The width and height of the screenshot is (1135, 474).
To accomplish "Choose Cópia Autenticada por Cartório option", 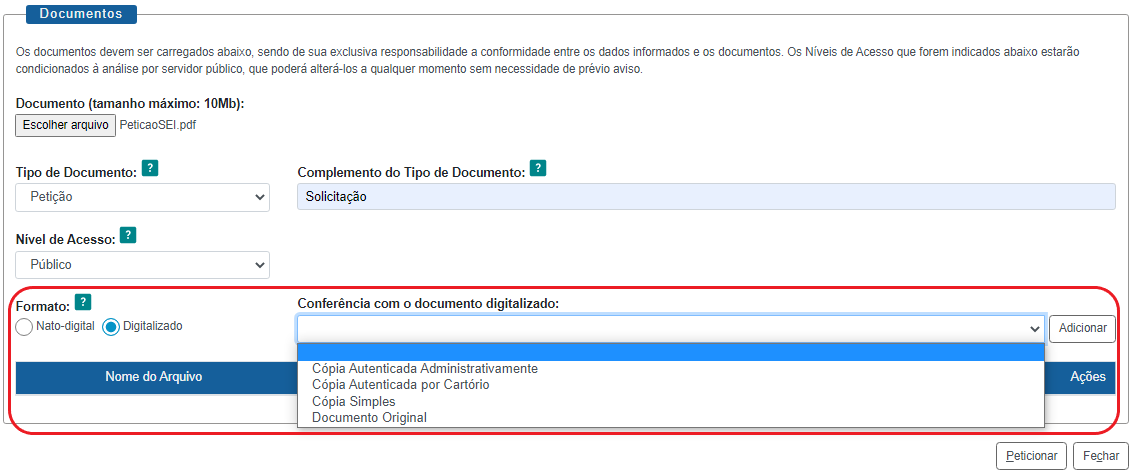I will (x=400, y=384).
